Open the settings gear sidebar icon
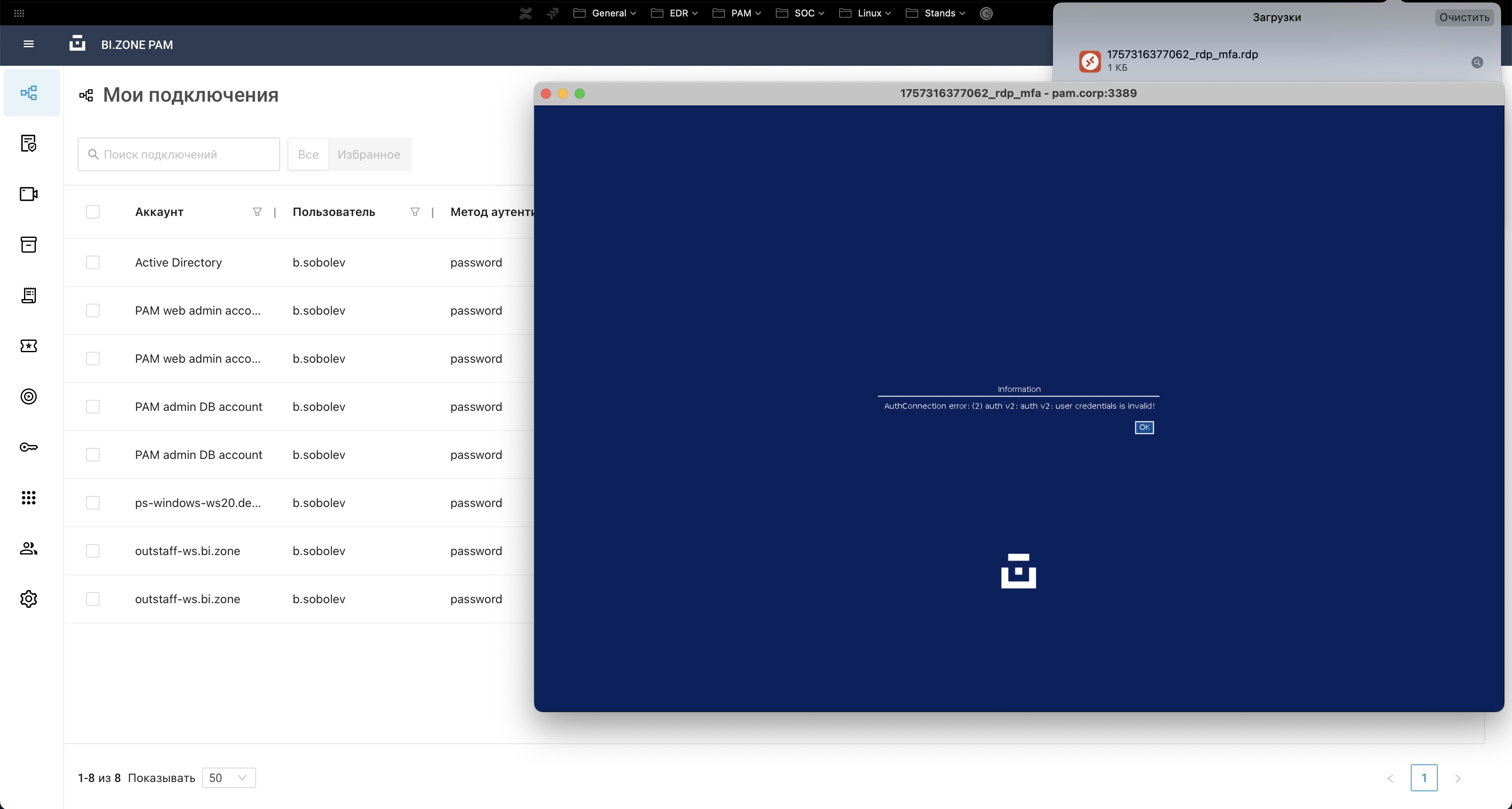Viewport: 1512px width, 809px height. (29, 599)
